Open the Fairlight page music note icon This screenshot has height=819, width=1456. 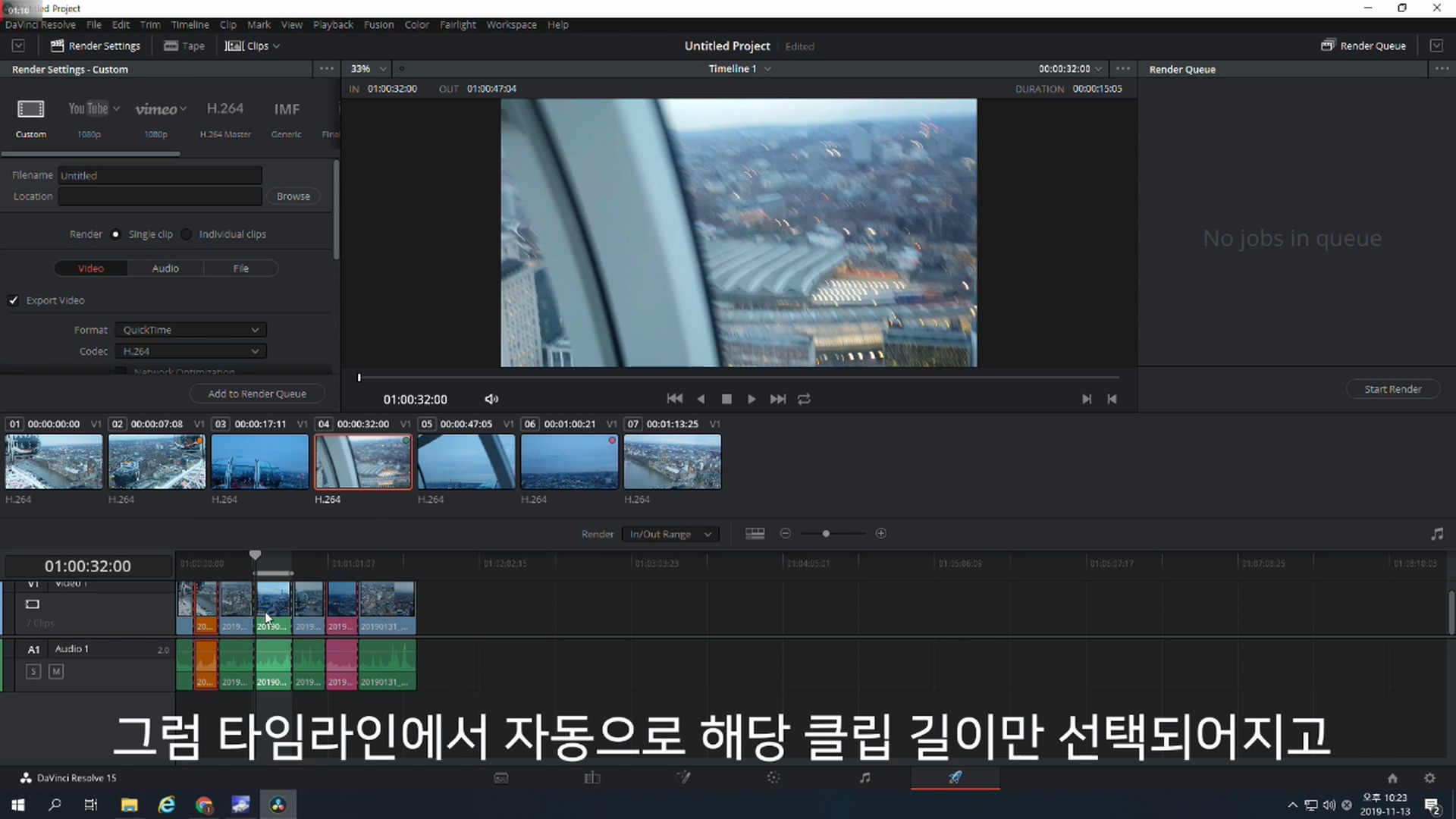(864, 777)
